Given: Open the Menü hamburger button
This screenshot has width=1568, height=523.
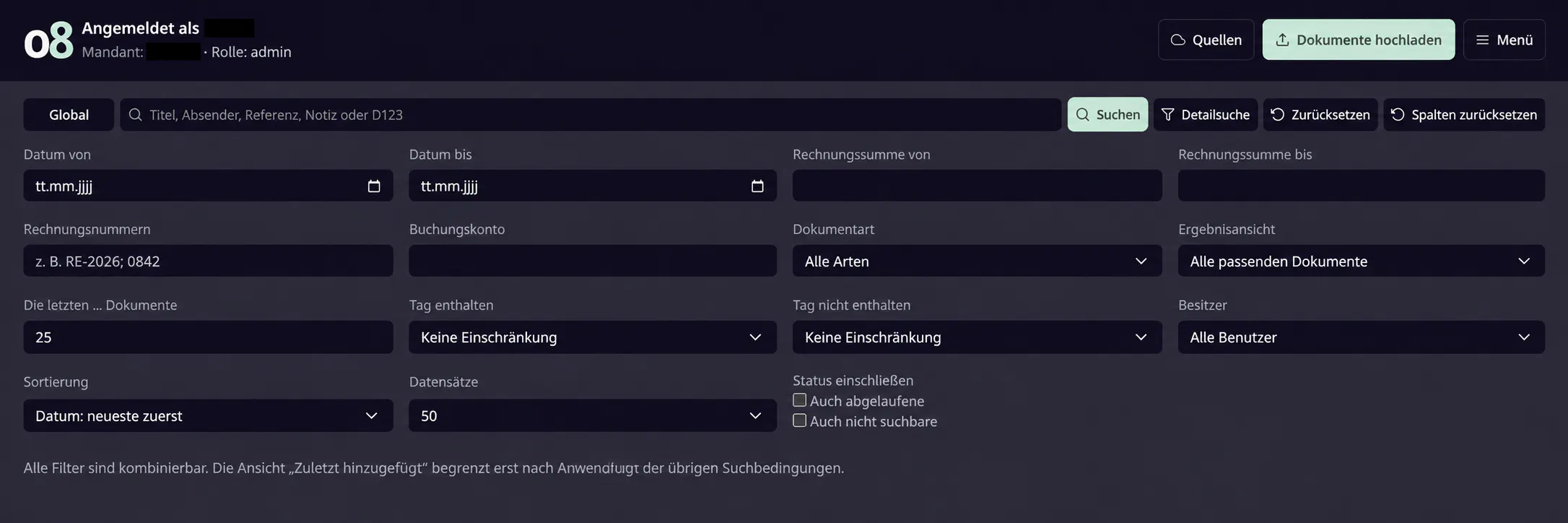Looking at the screenshot, I should coord(1504,40).
